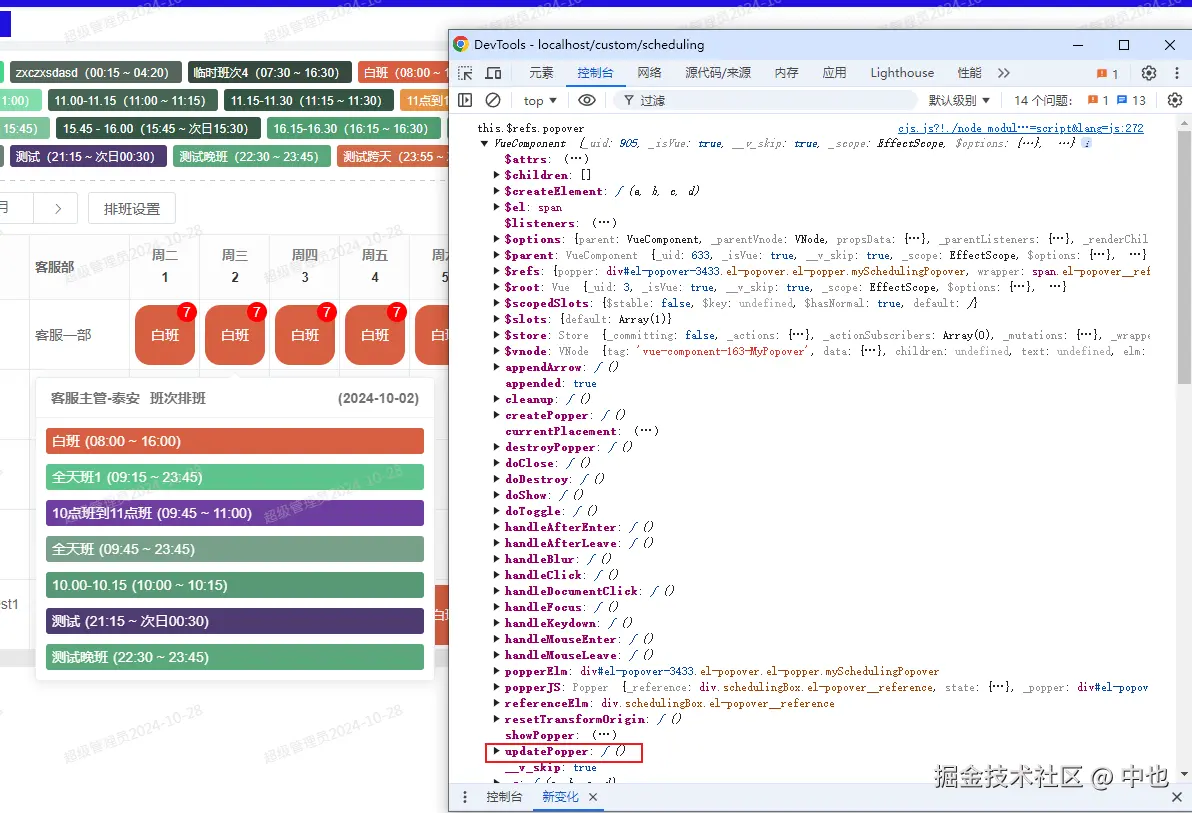
Task: Toggle the device toolbar icon
Action: tap(493, 73)
